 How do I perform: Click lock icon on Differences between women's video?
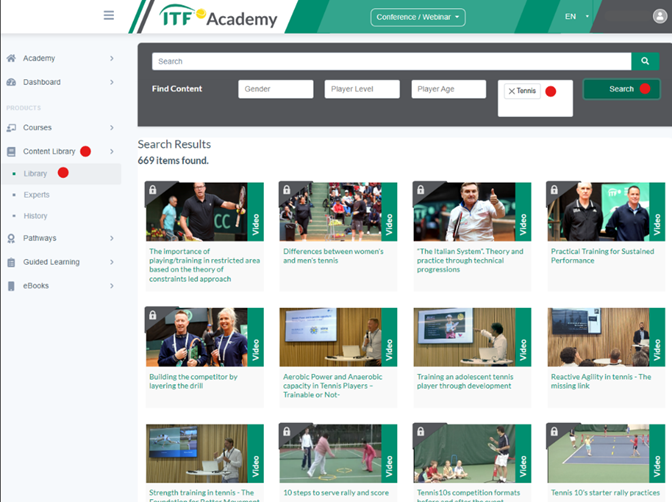pyautogui.click(x=287, y=189)
